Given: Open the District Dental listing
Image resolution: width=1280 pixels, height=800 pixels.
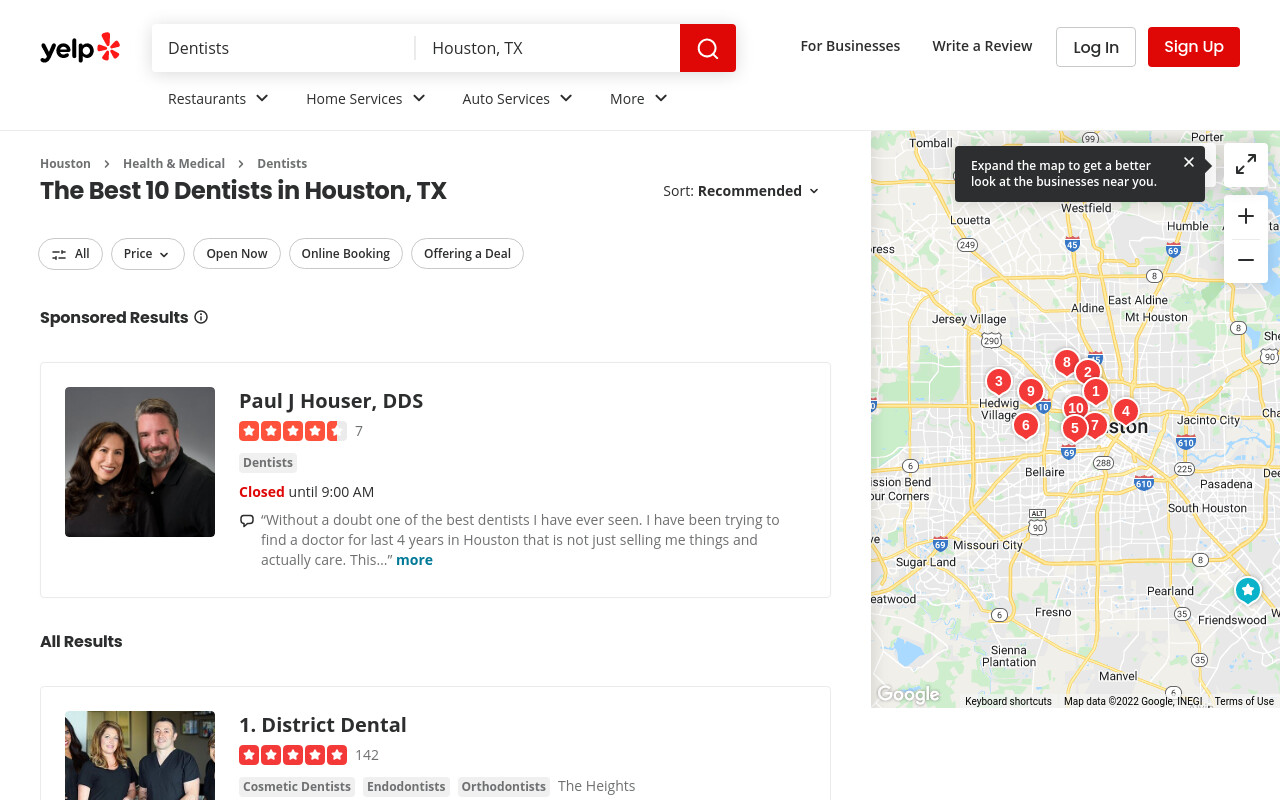Looking at the screenshot, I should point(323,725).
